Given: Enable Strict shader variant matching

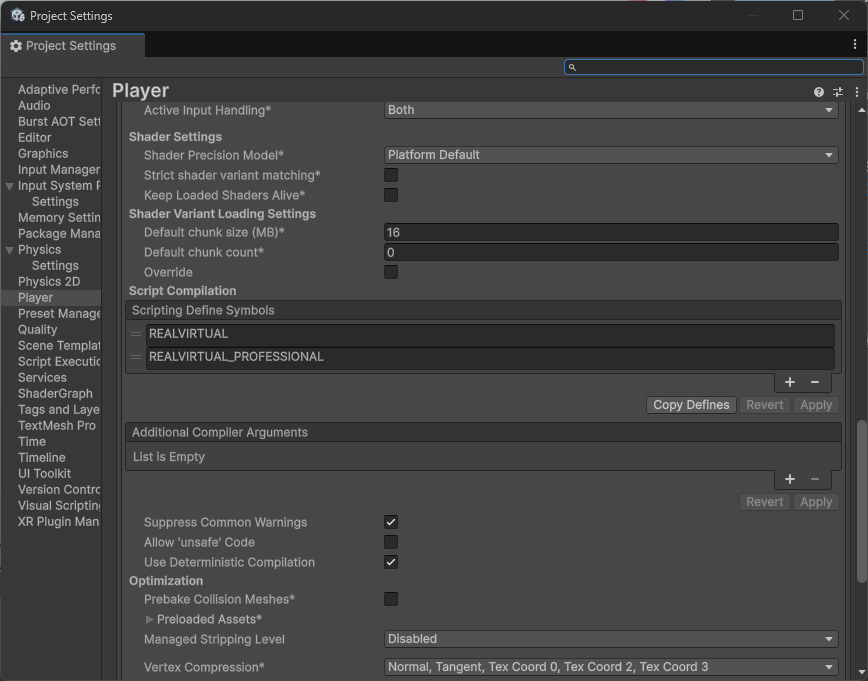Looking at the screenshot, I should coord(391,175).
